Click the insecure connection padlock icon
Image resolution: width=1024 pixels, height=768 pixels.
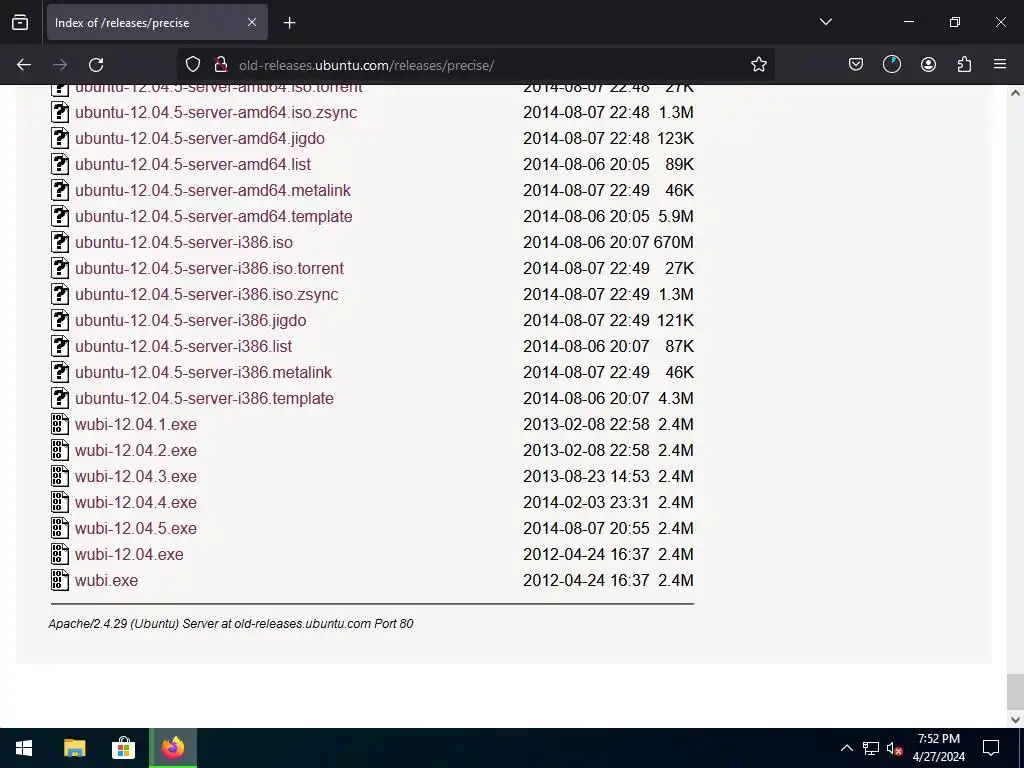click(x=221, y=65)
